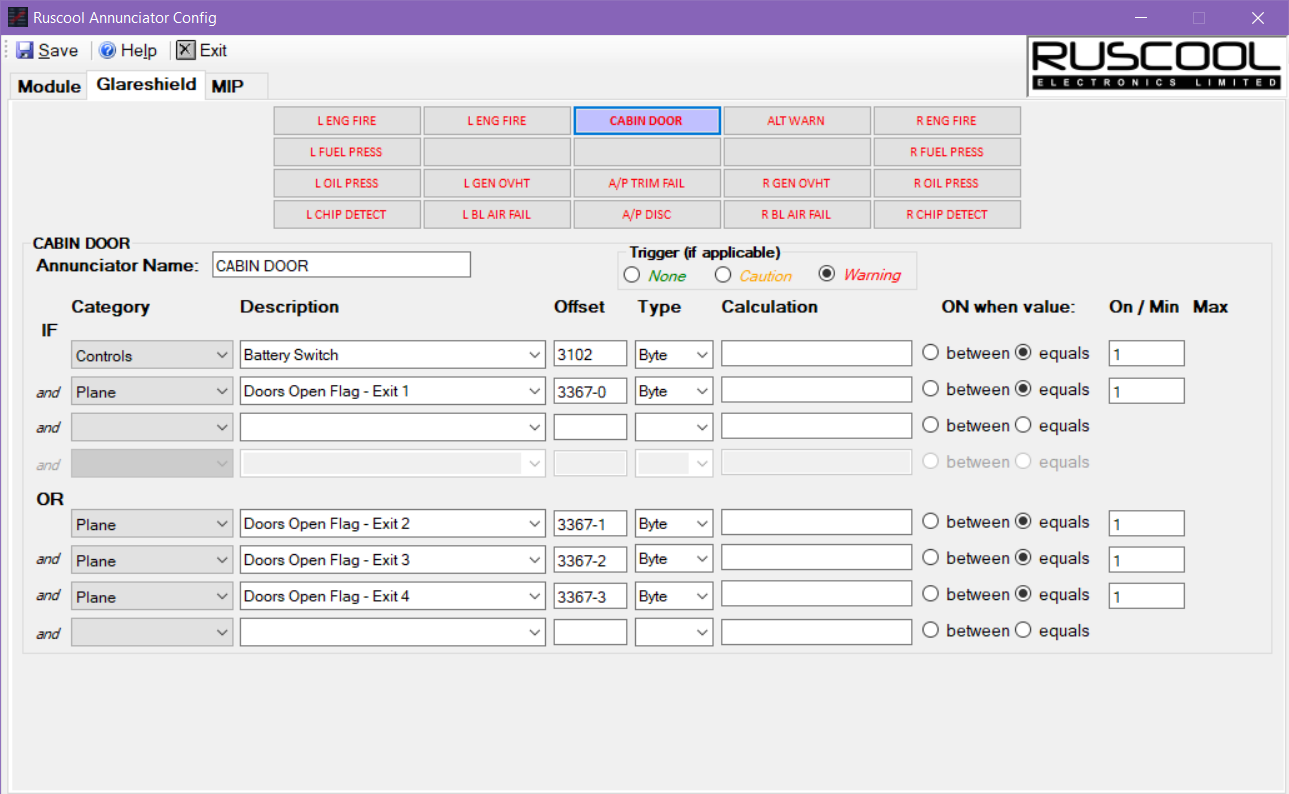The image size is (1289, 794).
Task: Select the CABIN DOOR annunciator button
Action: (x=647, y=121)
